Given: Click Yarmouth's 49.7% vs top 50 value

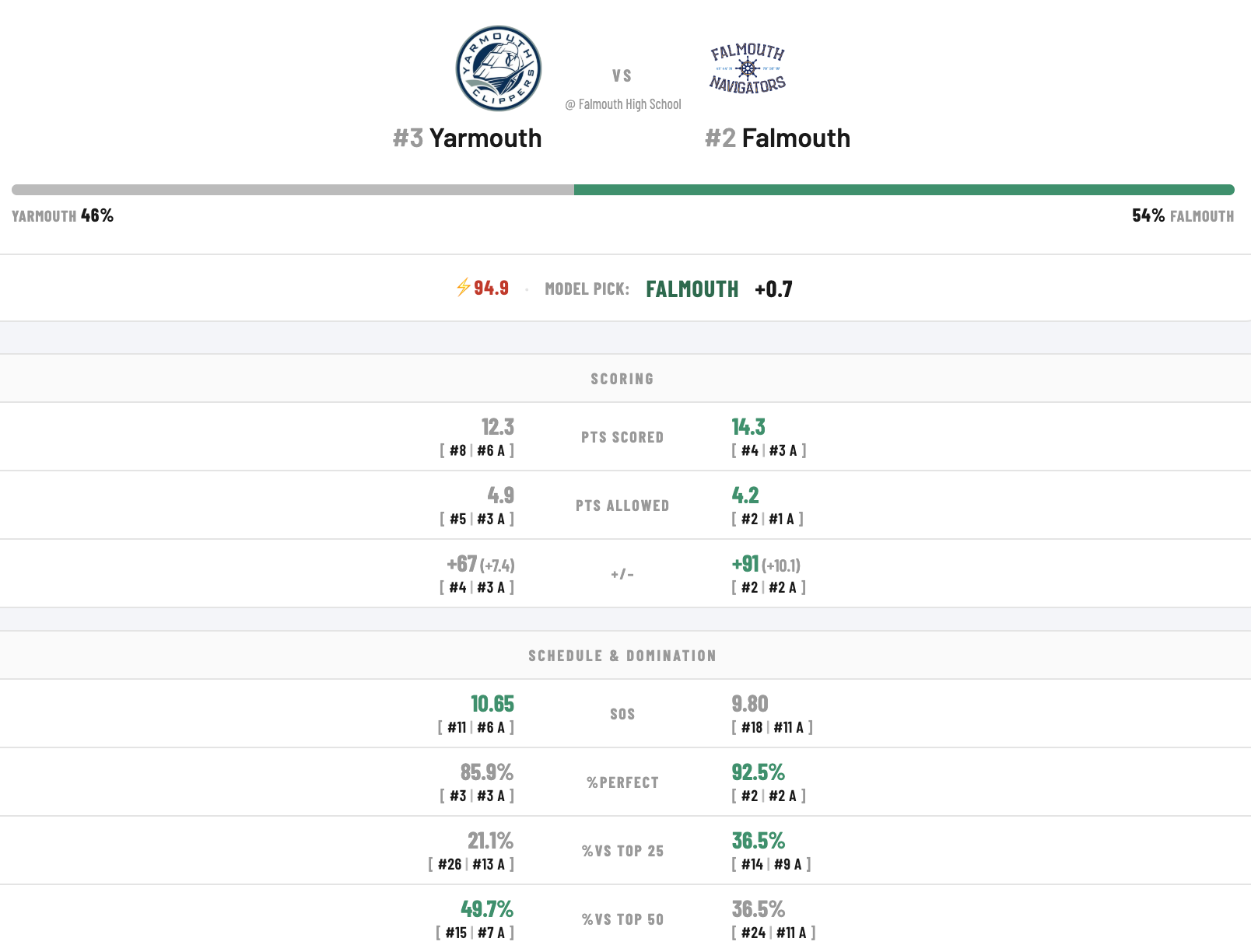Looking at the screenshot, I should coord(487,909).
